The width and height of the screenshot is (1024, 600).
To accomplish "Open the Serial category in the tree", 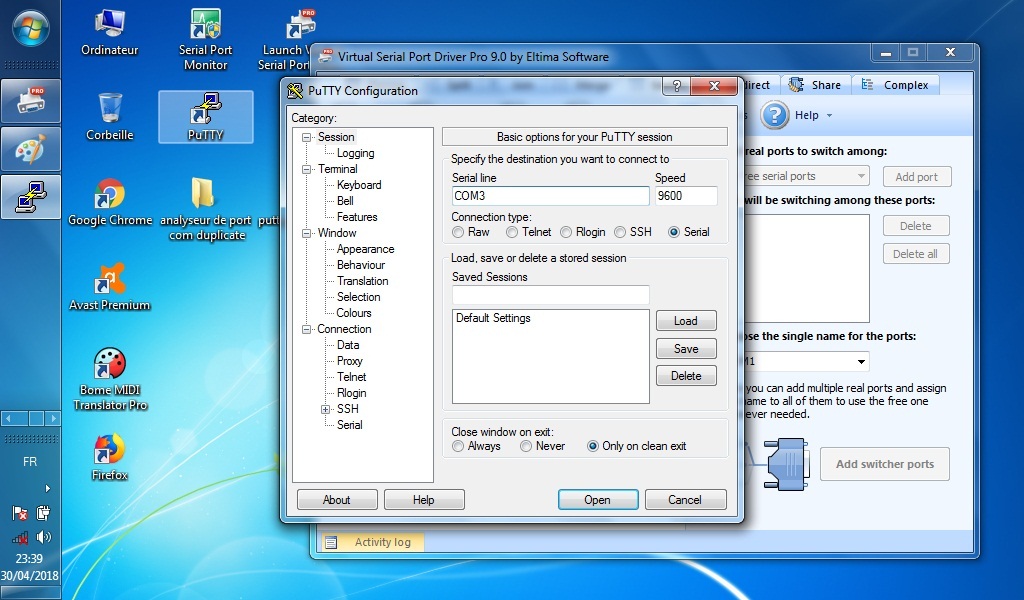I will tap(349, 425).
